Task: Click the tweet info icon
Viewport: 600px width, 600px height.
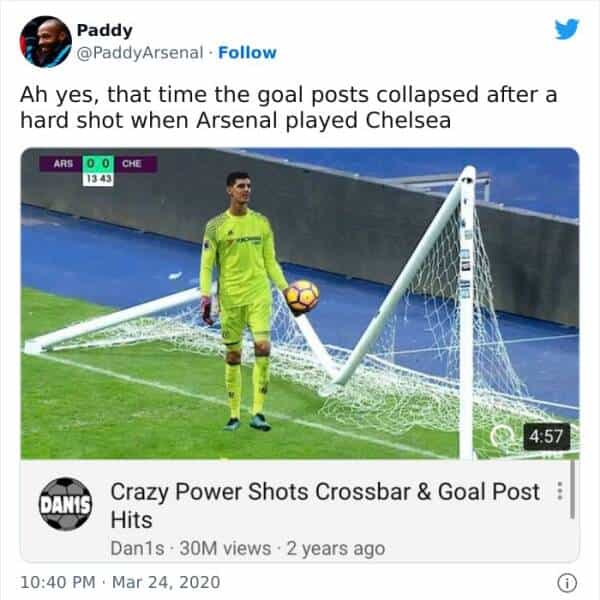Action: pos(567,581)
